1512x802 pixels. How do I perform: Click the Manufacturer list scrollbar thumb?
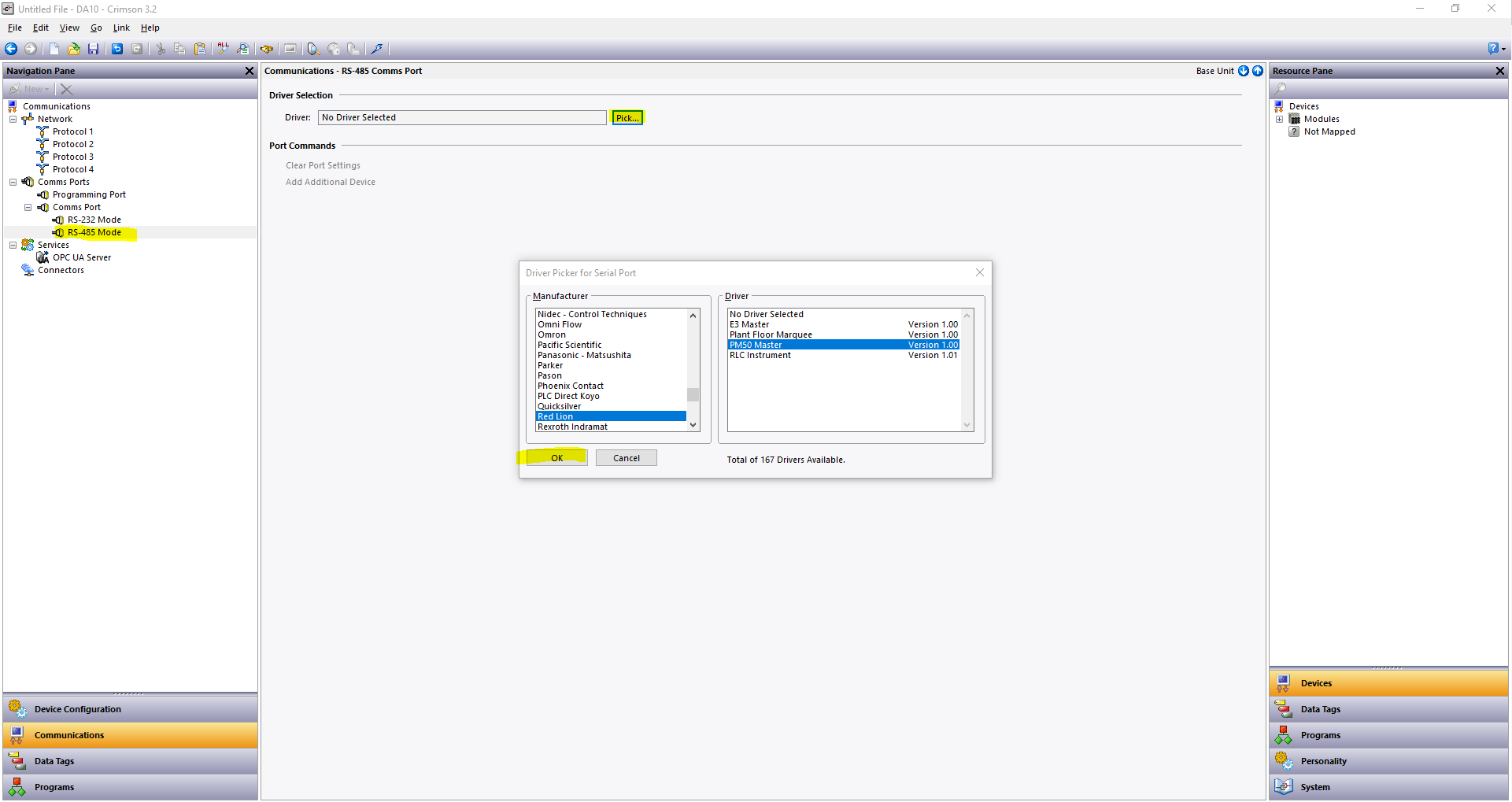[x=693, y=394]
